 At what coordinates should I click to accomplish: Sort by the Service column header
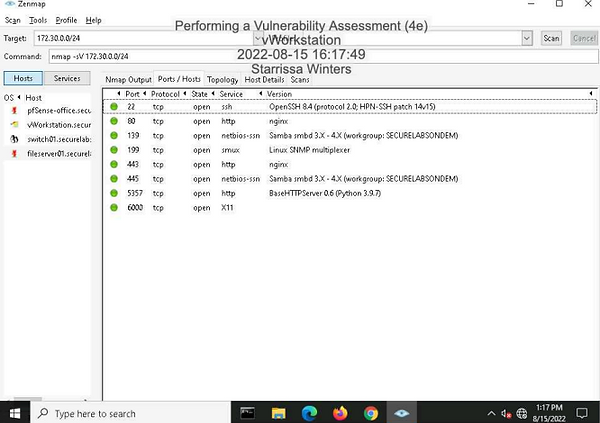click(x=231, y=94)
